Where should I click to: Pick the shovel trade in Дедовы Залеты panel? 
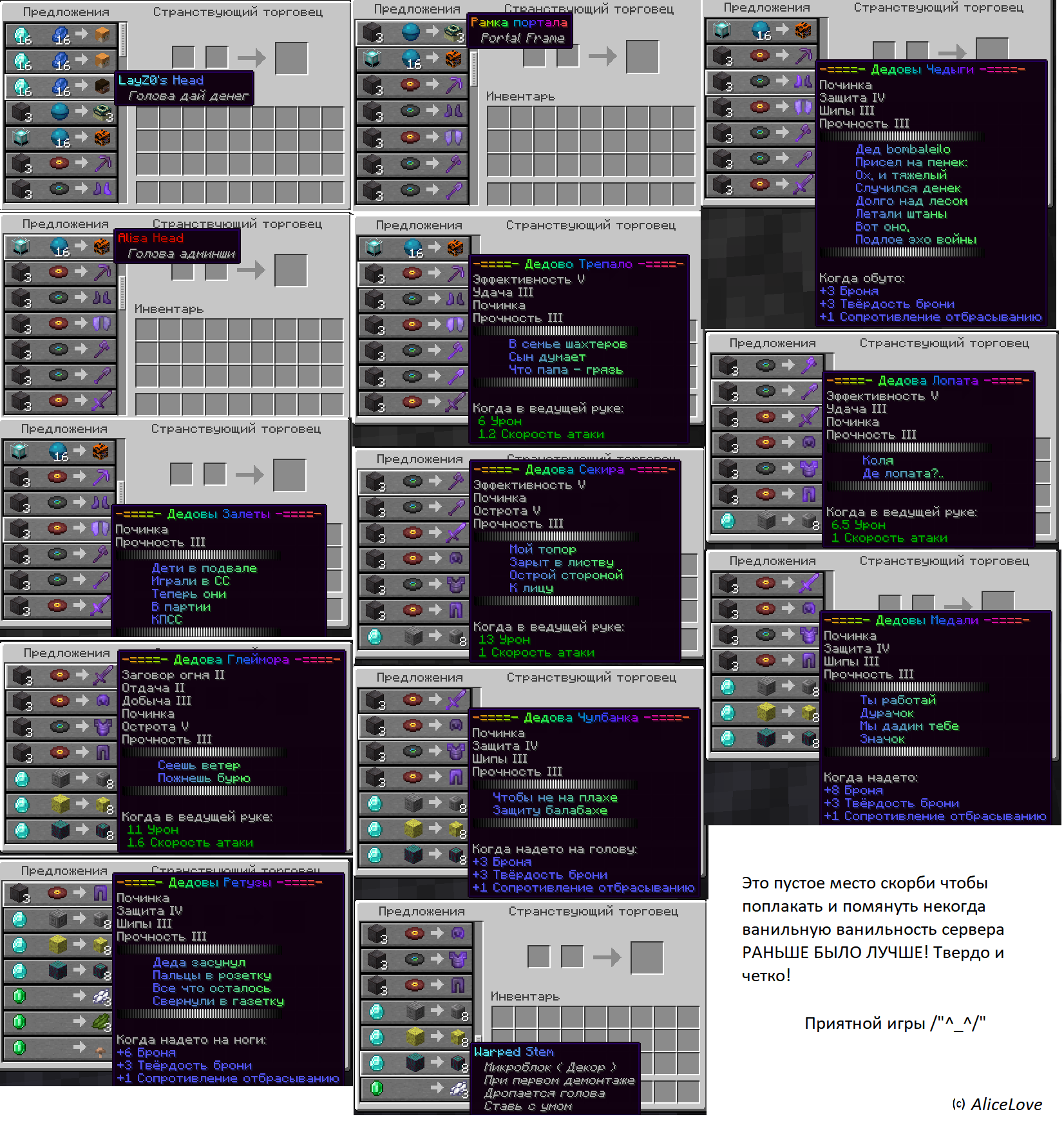[x=59, y=580]
